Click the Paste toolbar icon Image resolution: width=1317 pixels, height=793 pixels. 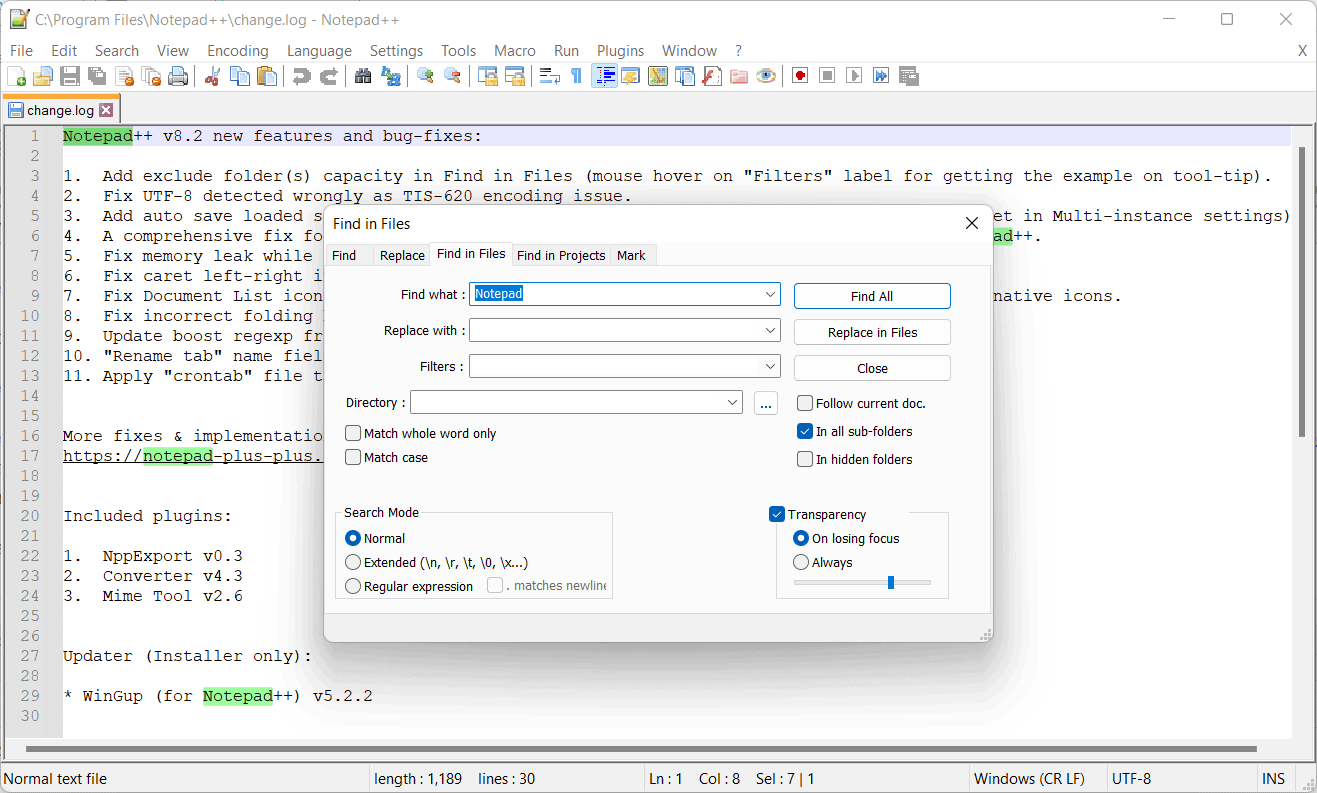pos(267,76)
